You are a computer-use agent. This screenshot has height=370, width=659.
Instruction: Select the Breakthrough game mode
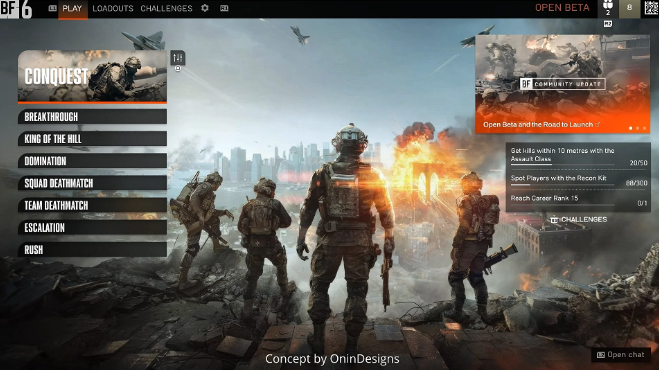(x=92, y=117)
